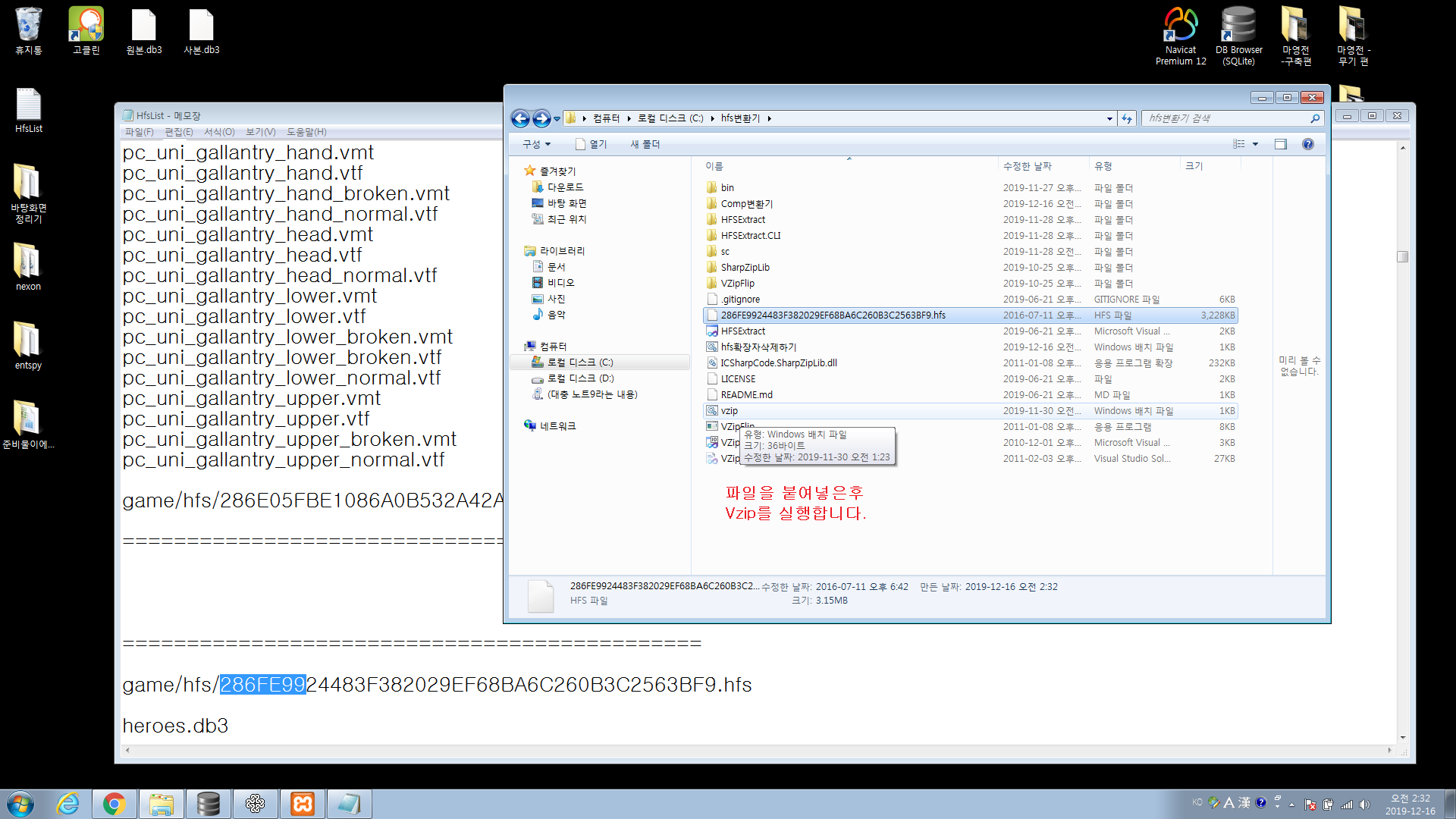Viewport: 1456px width, 819px height.
Task: Open Notepad 보기(V) menu
Action: (x=261, y=132)
